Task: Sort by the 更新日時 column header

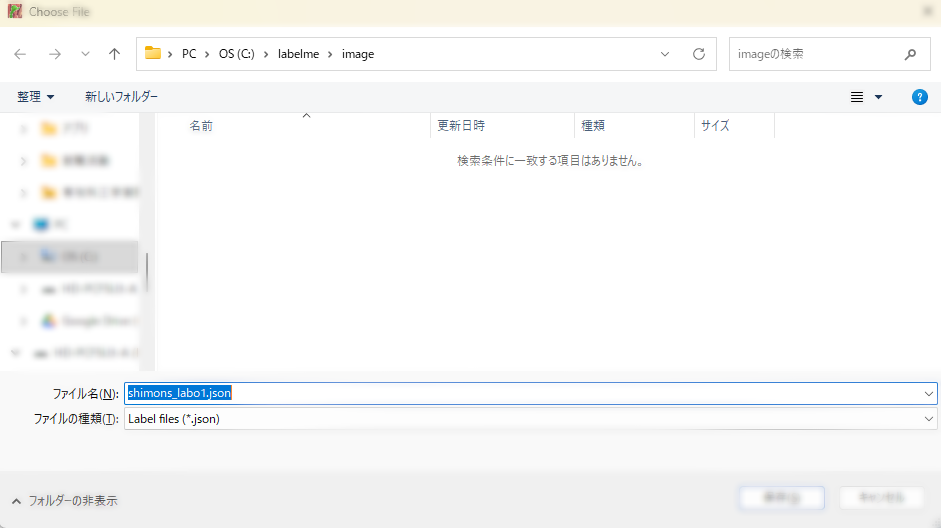Action: (461, 126)
